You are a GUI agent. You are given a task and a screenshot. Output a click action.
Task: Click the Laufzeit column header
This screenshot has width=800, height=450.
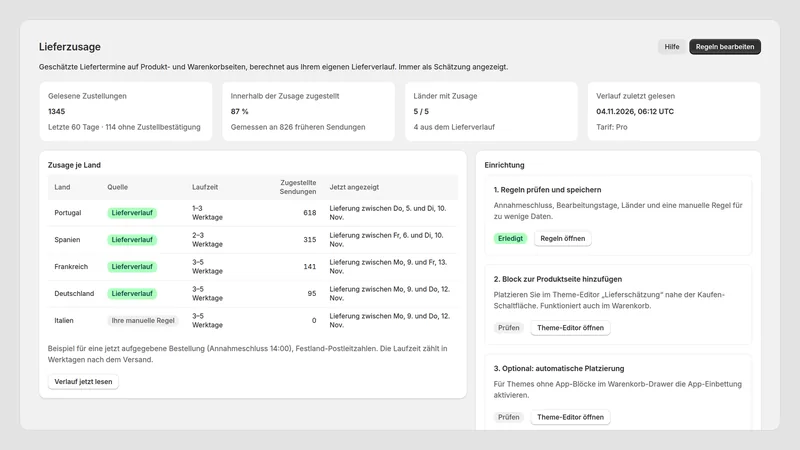click(205, 187)
